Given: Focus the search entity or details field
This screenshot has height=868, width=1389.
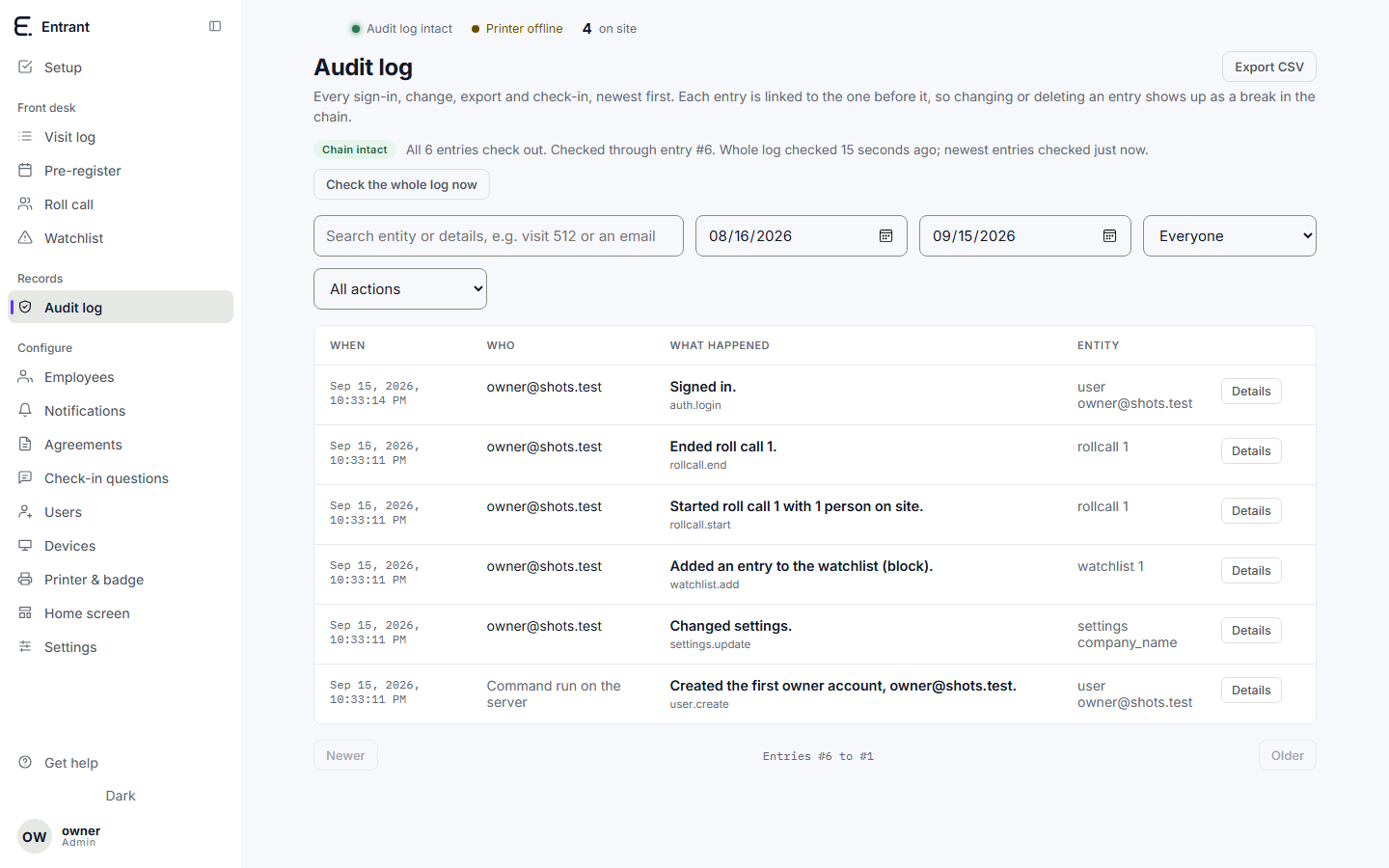Looking at the screenshot, I should 499,236.
